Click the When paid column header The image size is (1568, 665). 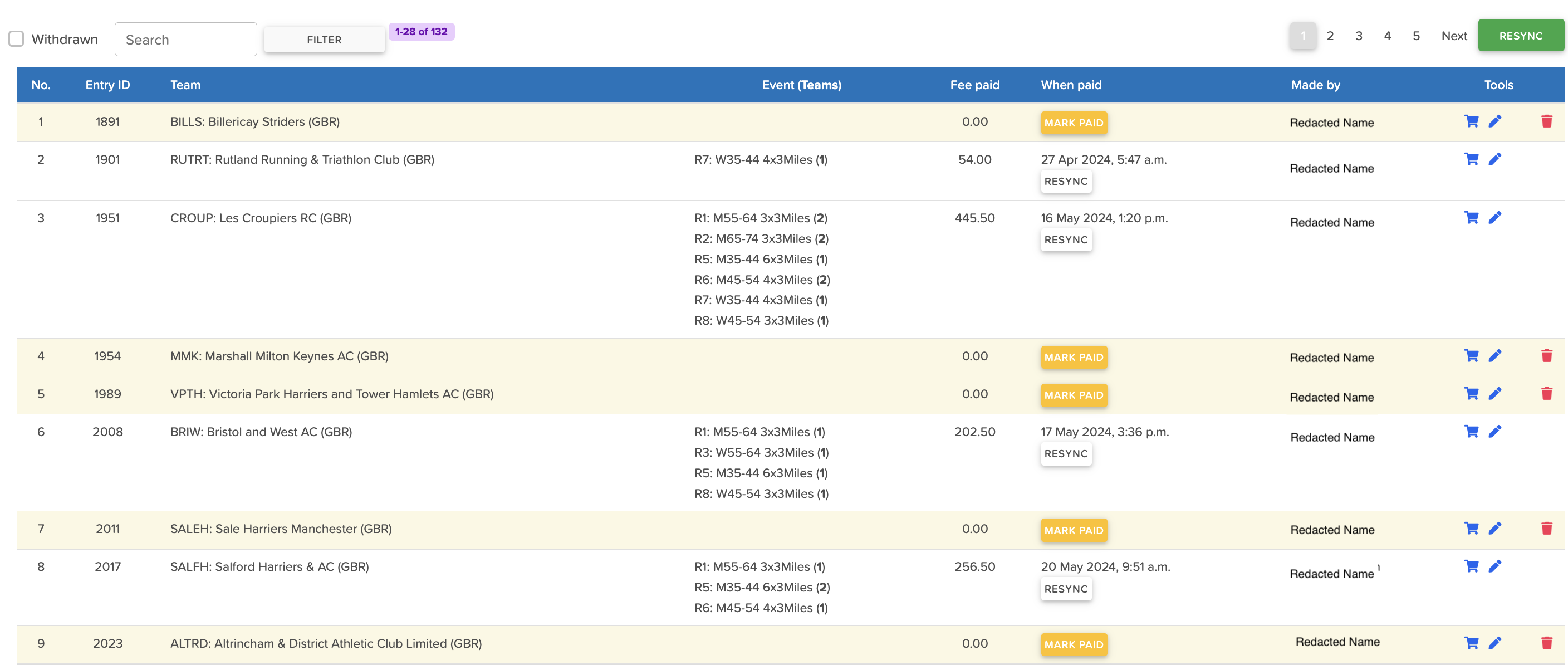[x=1071, y=85]
